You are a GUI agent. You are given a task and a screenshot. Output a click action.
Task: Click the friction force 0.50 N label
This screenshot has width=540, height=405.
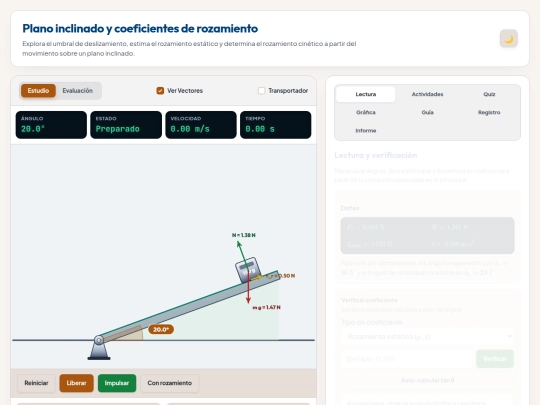(x=280, y=276)
